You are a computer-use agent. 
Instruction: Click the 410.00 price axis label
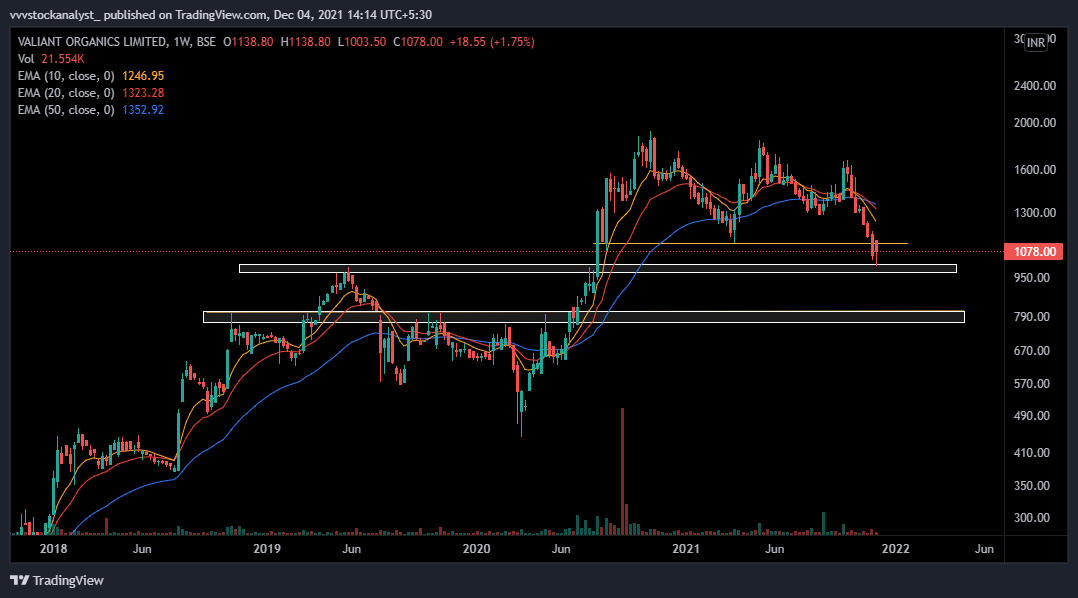(1032, 453)
